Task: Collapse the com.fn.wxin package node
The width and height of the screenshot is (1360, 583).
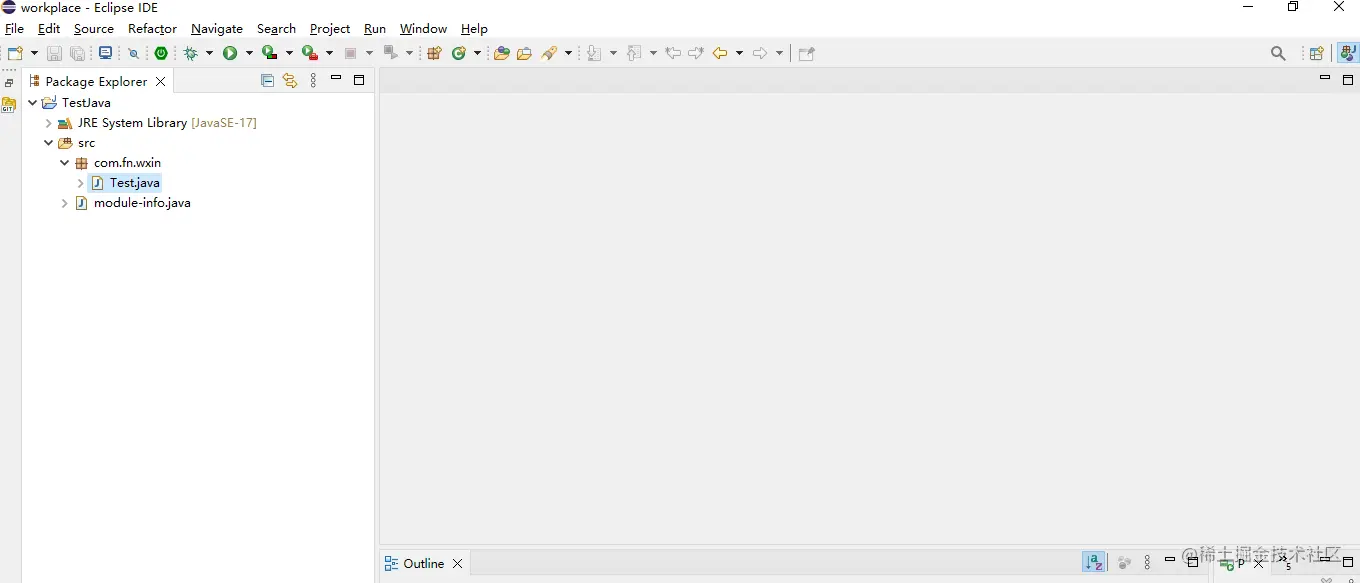Action: (x=64, y=163)
